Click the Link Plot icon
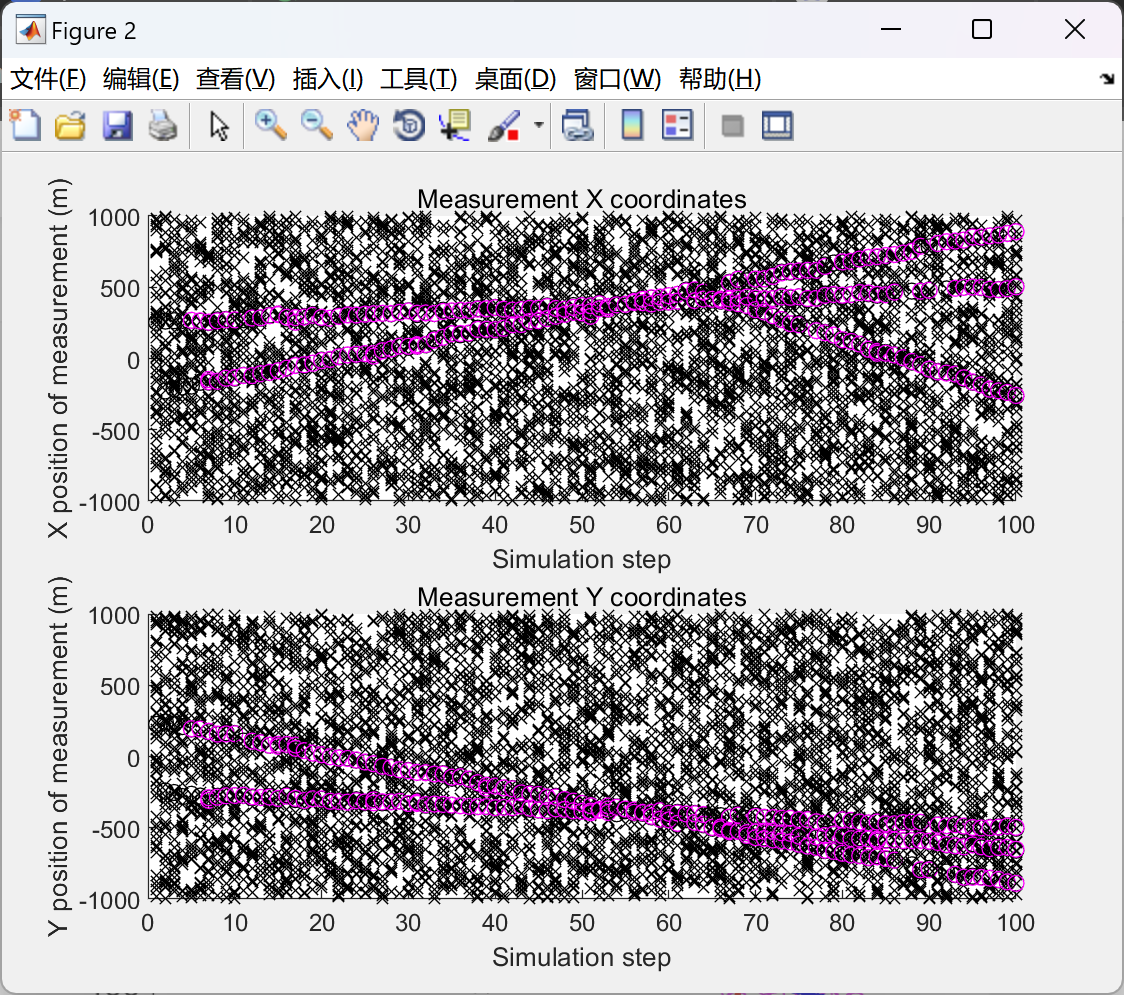Image resolution: width=1124 pixels, height=995 pixels. click(x=578, y=125)
